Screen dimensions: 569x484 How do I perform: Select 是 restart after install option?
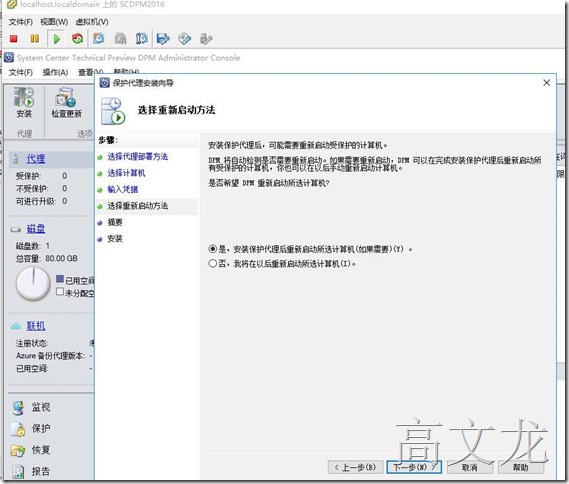(212, 249)
